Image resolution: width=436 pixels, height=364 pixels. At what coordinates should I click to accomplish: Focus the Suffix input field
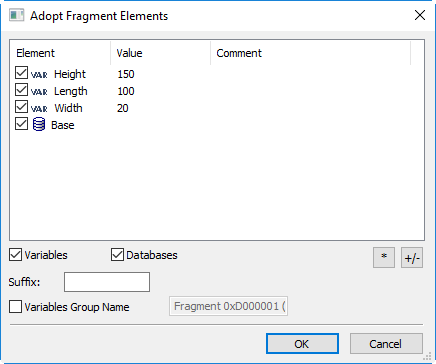pos(107,282)
